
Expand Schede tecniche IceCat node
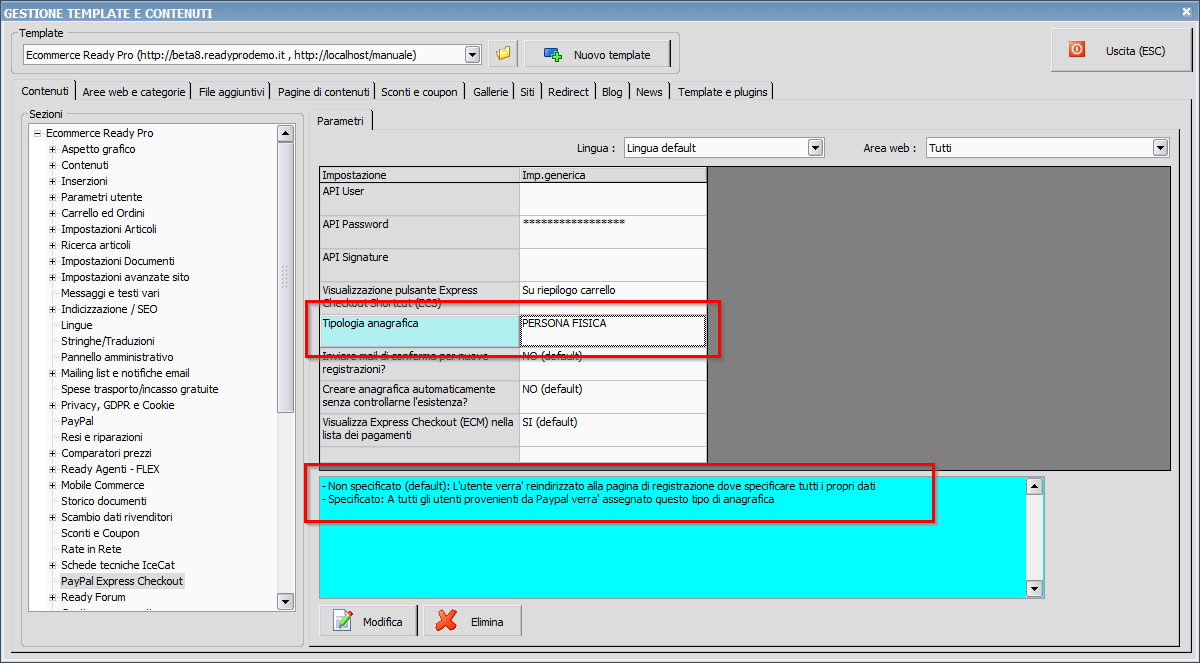(x=53, y=565)
